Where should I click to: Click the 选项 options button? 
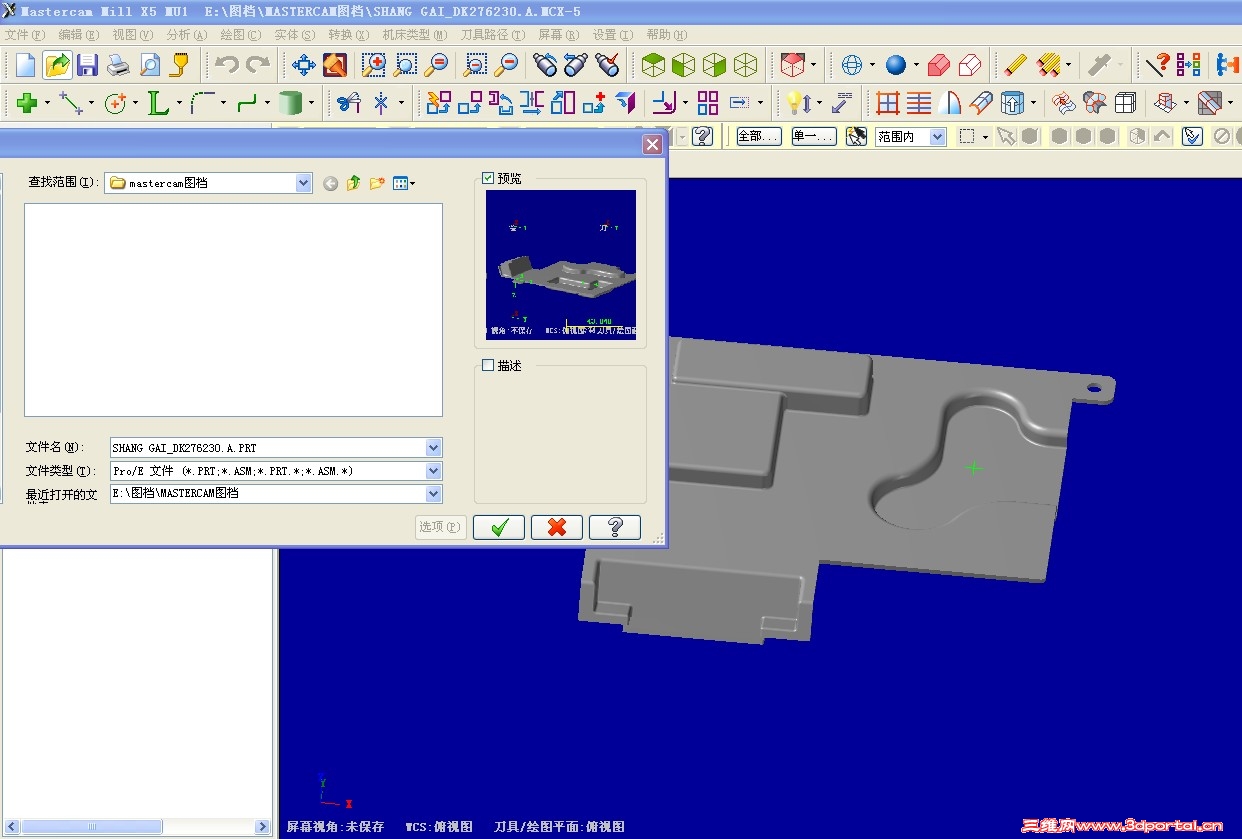[x=441, y=527]
